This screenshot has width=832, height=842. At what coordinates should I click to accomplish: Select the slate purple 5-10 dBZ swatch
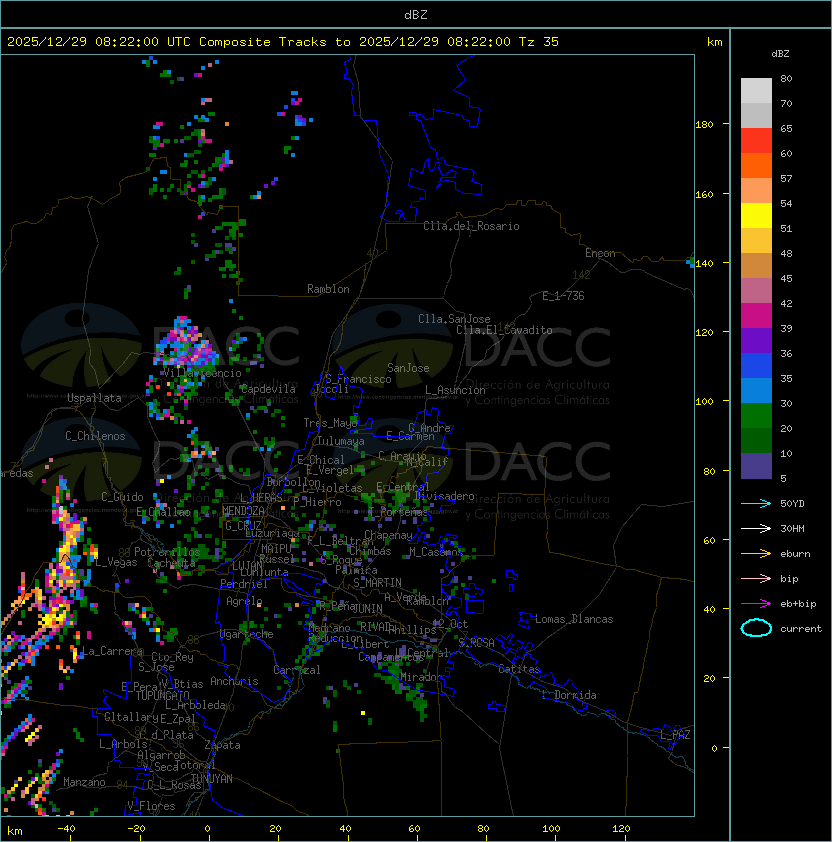point(756,466)
